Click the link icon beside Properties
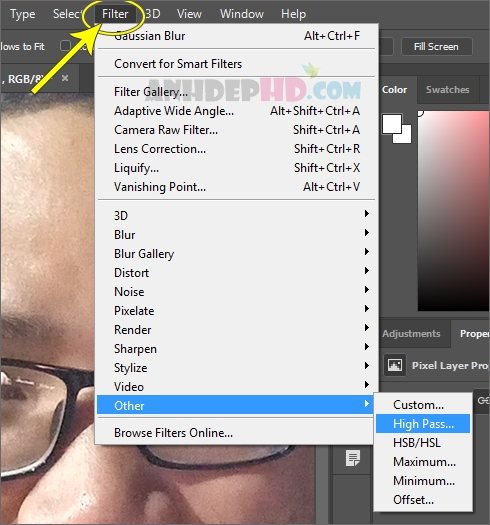This screenshot has width=490, height=525. (x=483, y=400)
